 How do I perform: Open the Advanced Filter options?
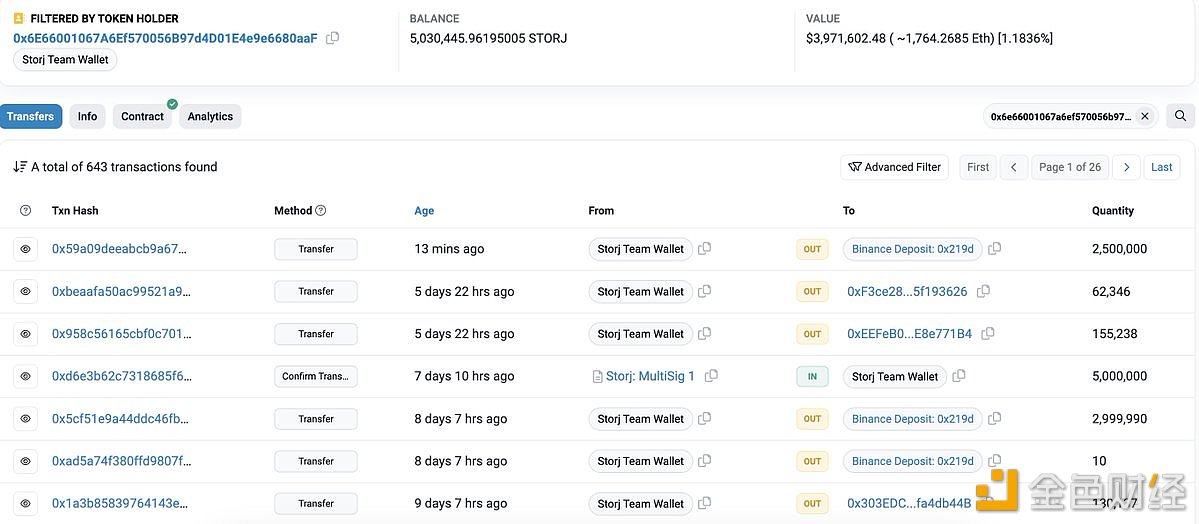pos(895,167)
